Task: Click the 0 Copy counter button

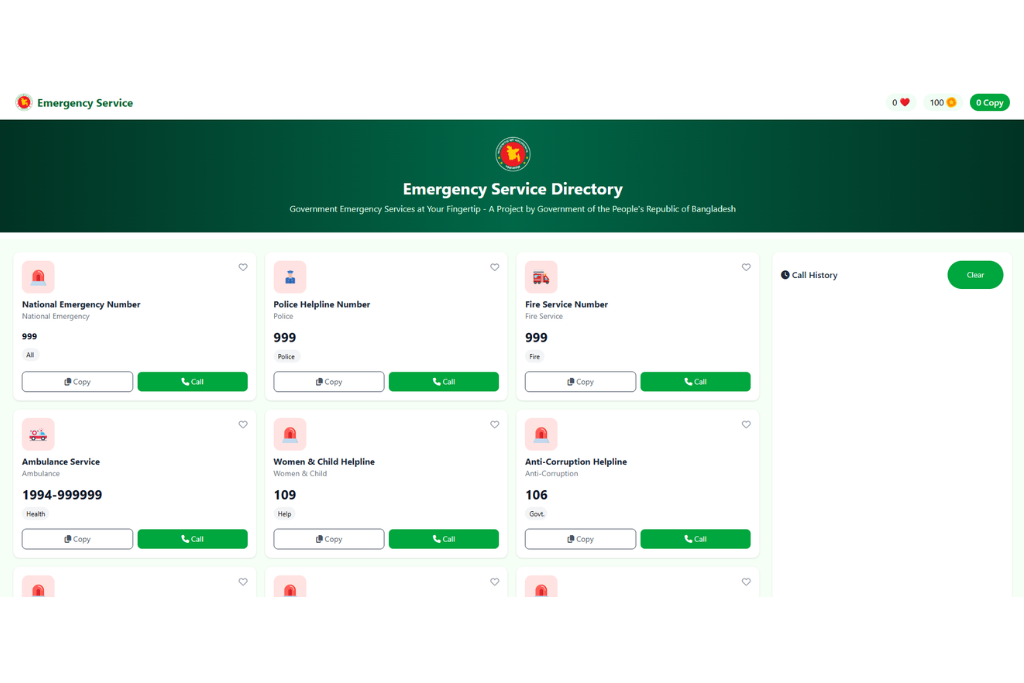Action: (x=989, y=102)
